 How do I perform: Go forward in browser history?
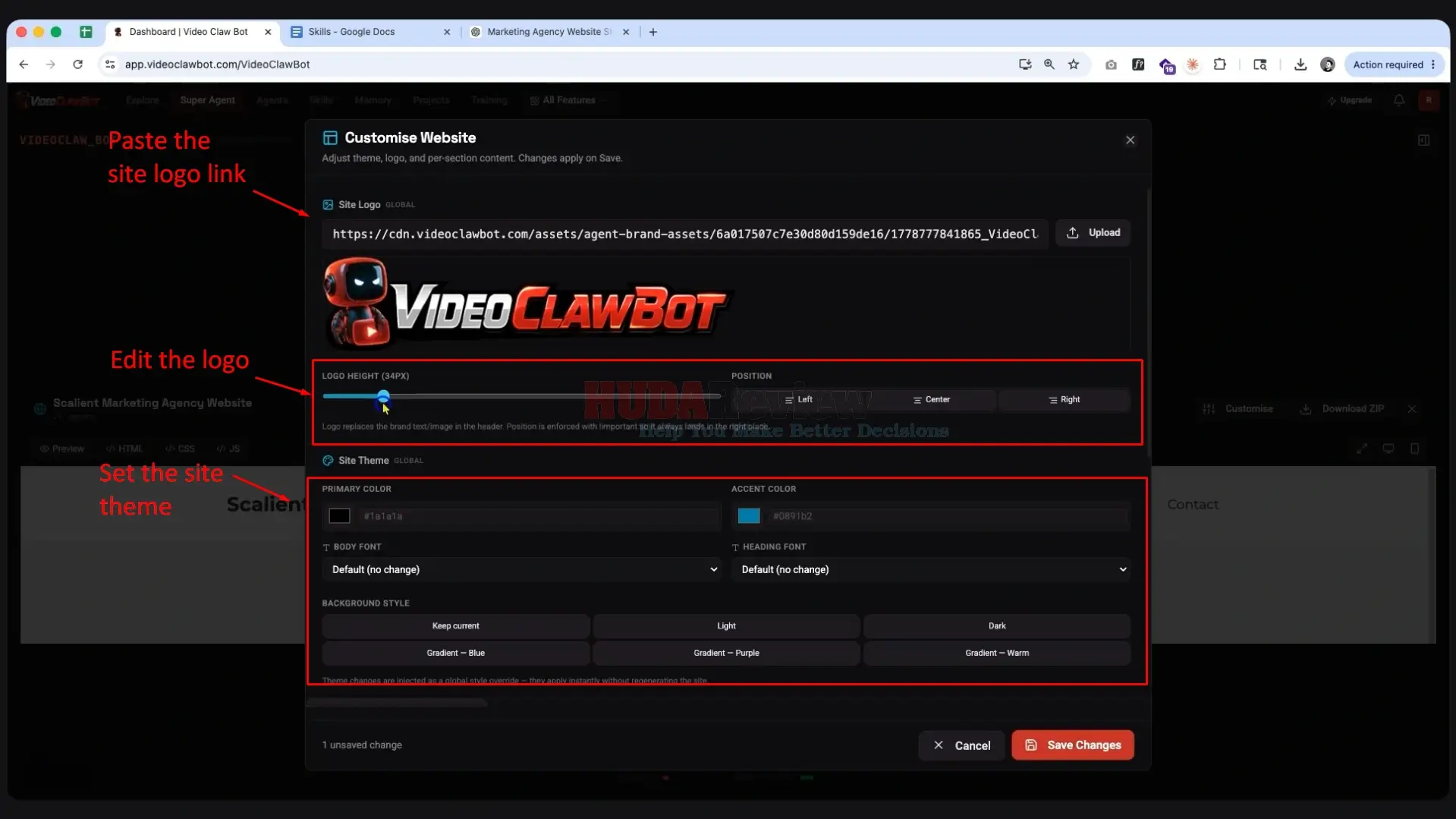[x=51, y=65]
